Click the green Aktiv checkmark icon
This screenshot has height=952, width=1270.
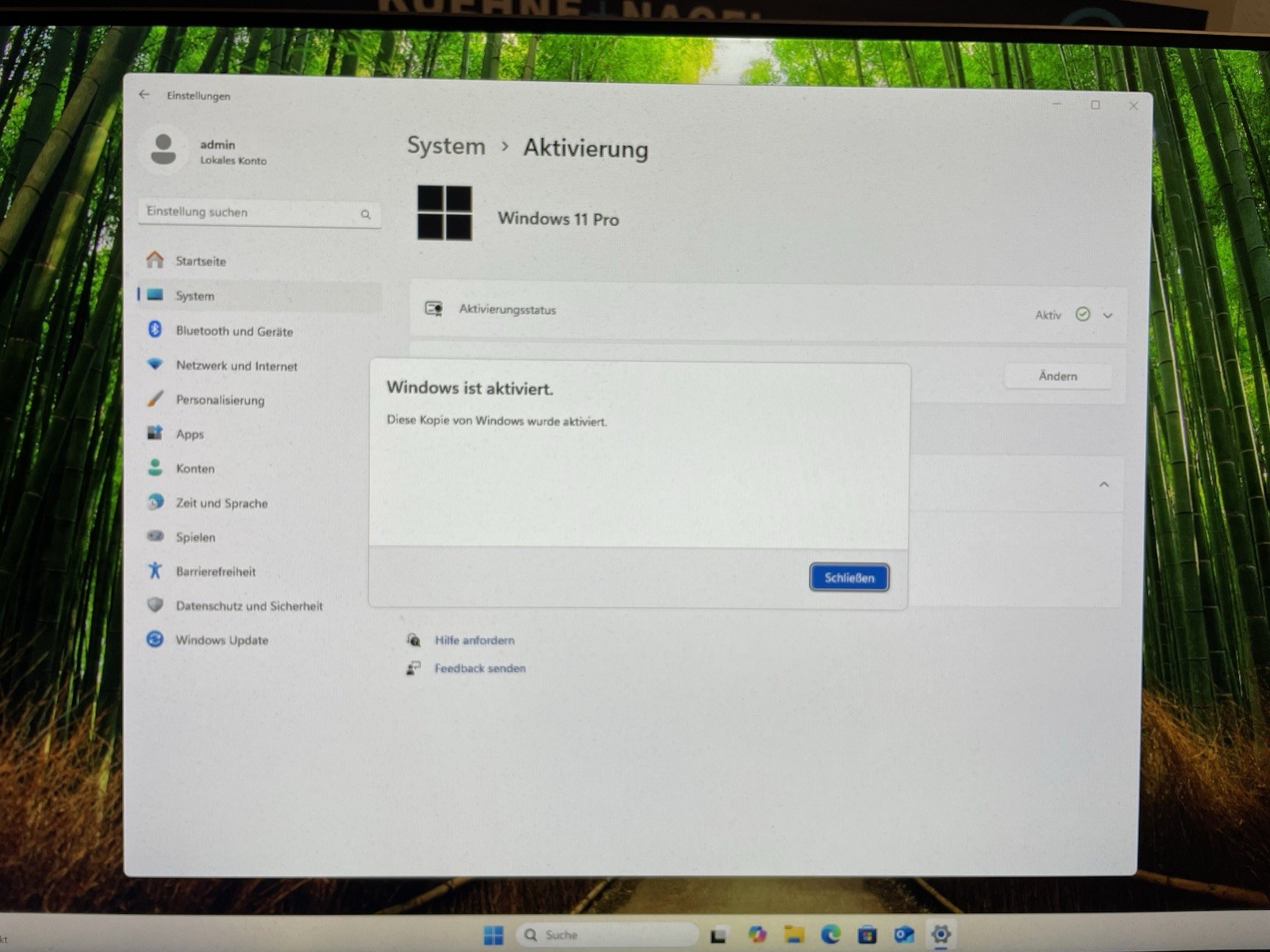tap(1083, 314)
